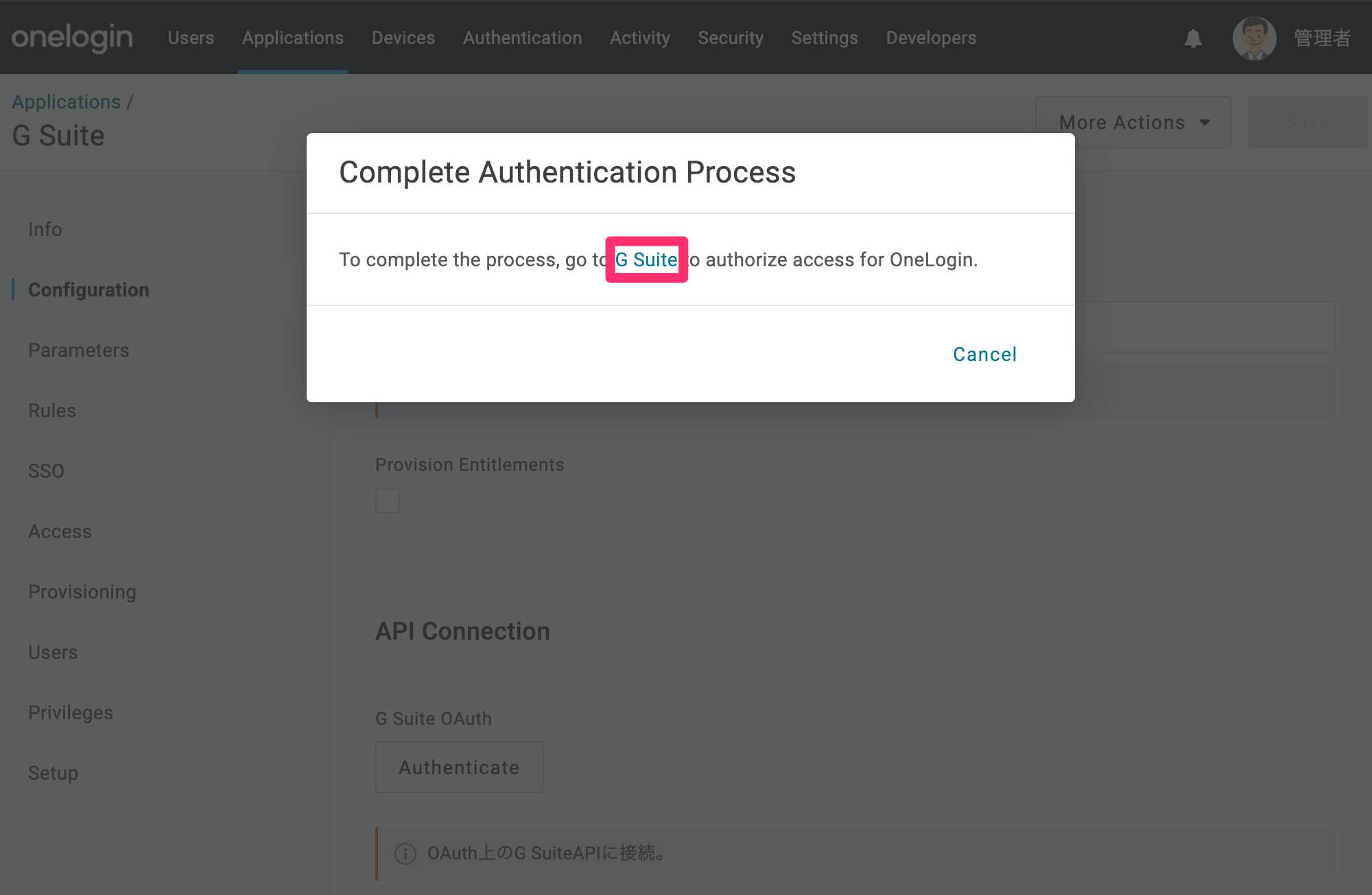Cancel the authentication dialog
1372x895 pixels.
point(985,354)
